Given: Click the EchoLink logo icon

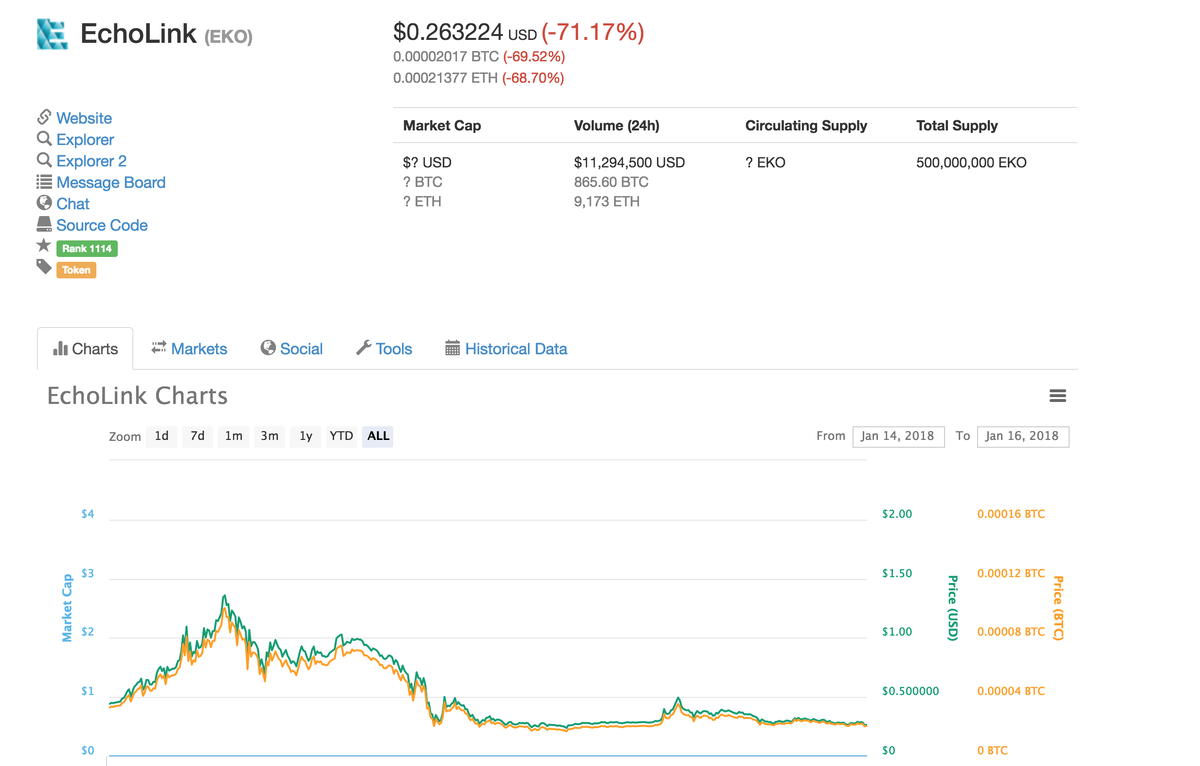Looking at the screenshot, I should pos(52,34).
